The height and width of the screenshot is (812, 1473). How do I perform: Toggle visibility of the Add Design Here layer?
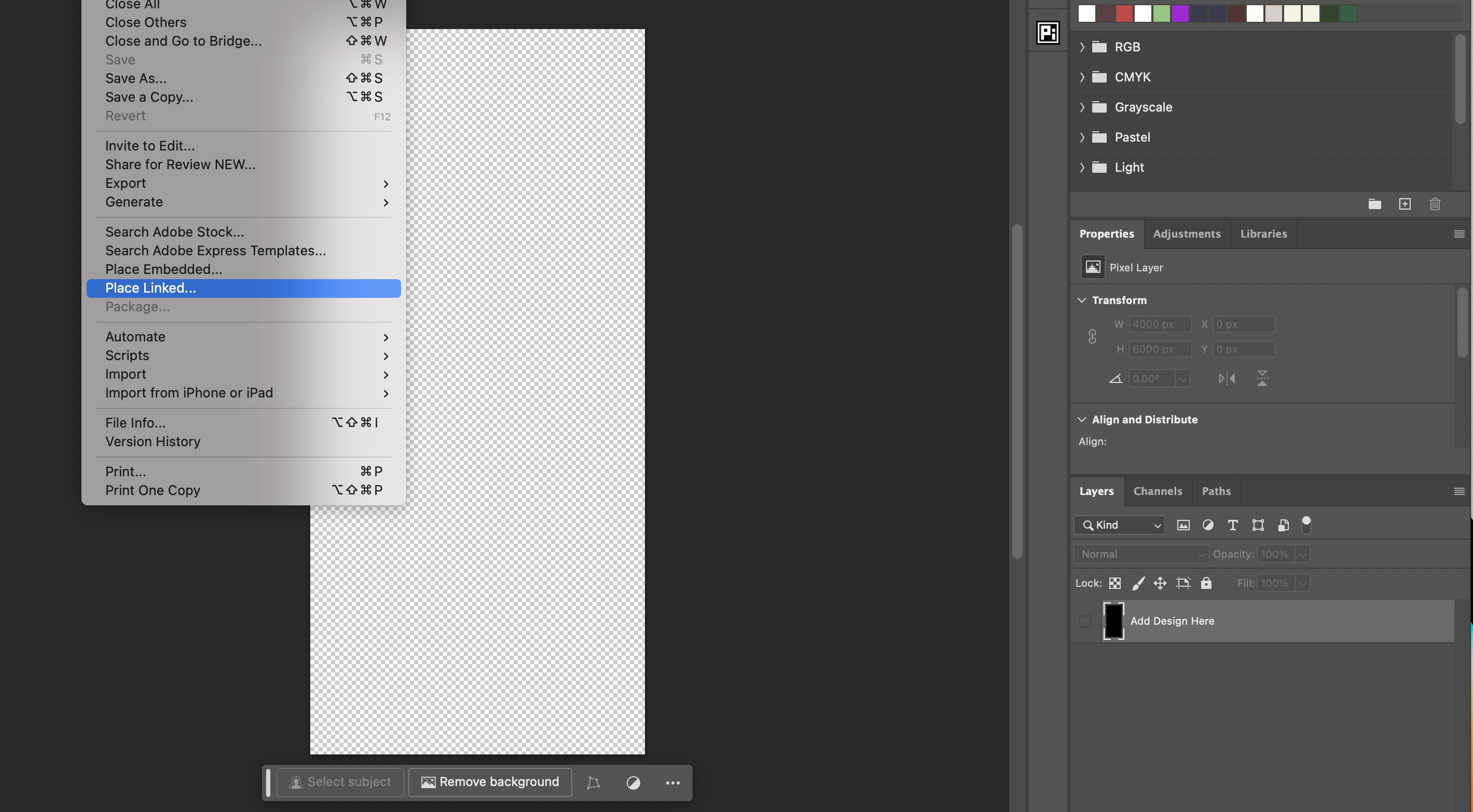point(1085,621)
